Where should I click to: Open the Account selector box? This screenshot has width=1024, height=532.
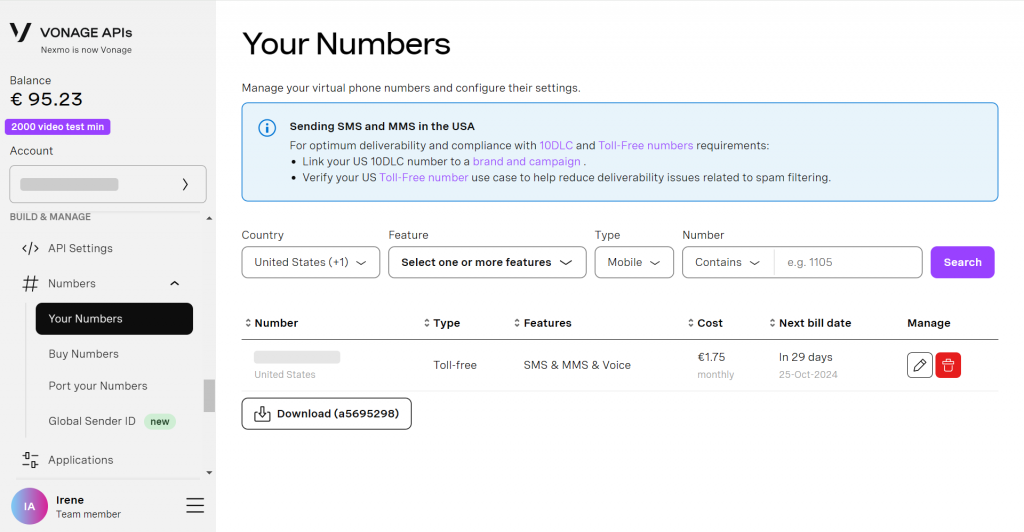[x=108, y=184]
